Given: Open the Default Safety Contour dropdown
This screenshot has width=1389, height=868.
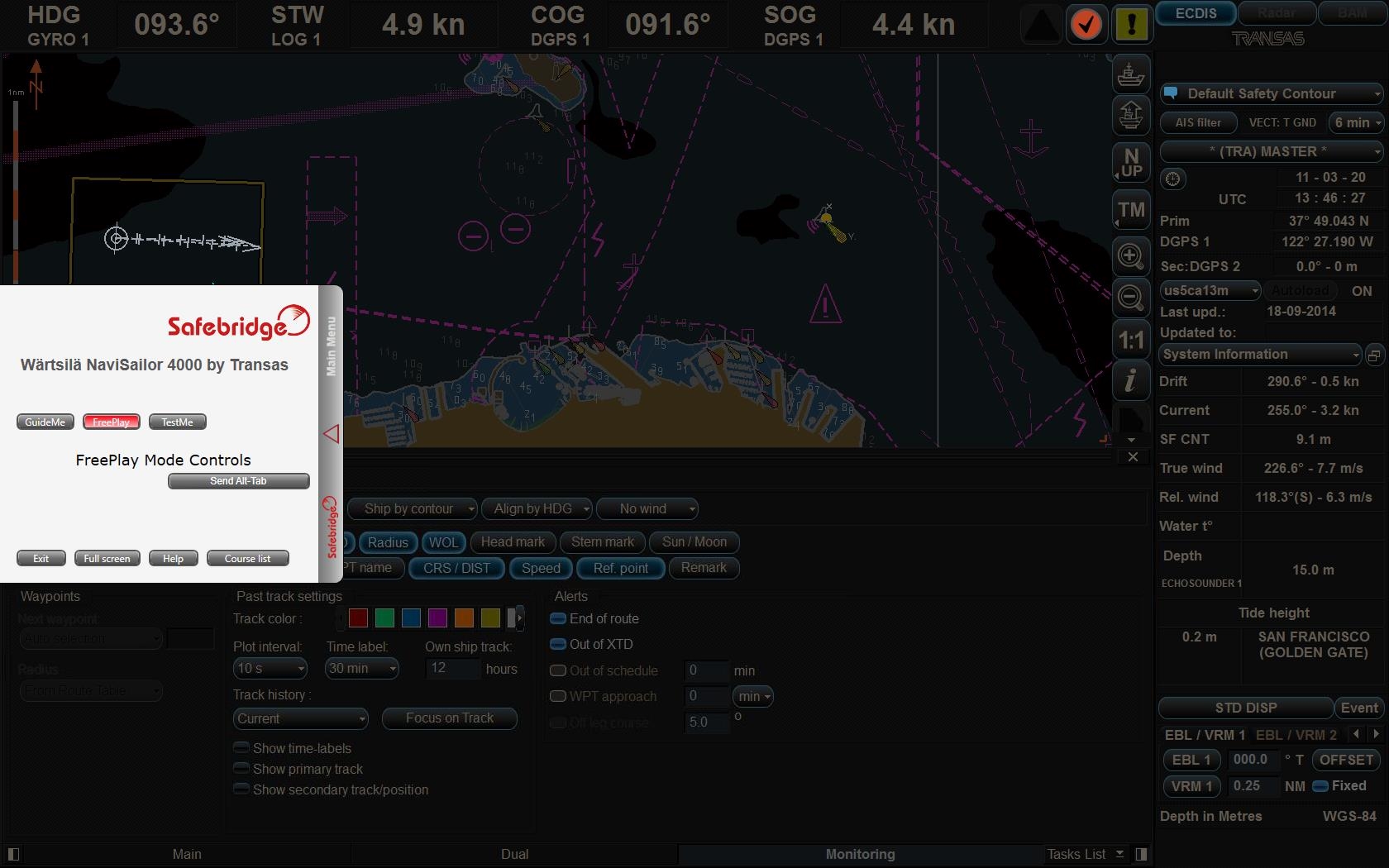Looking at the screenshot, I should tap(1271, 93).
